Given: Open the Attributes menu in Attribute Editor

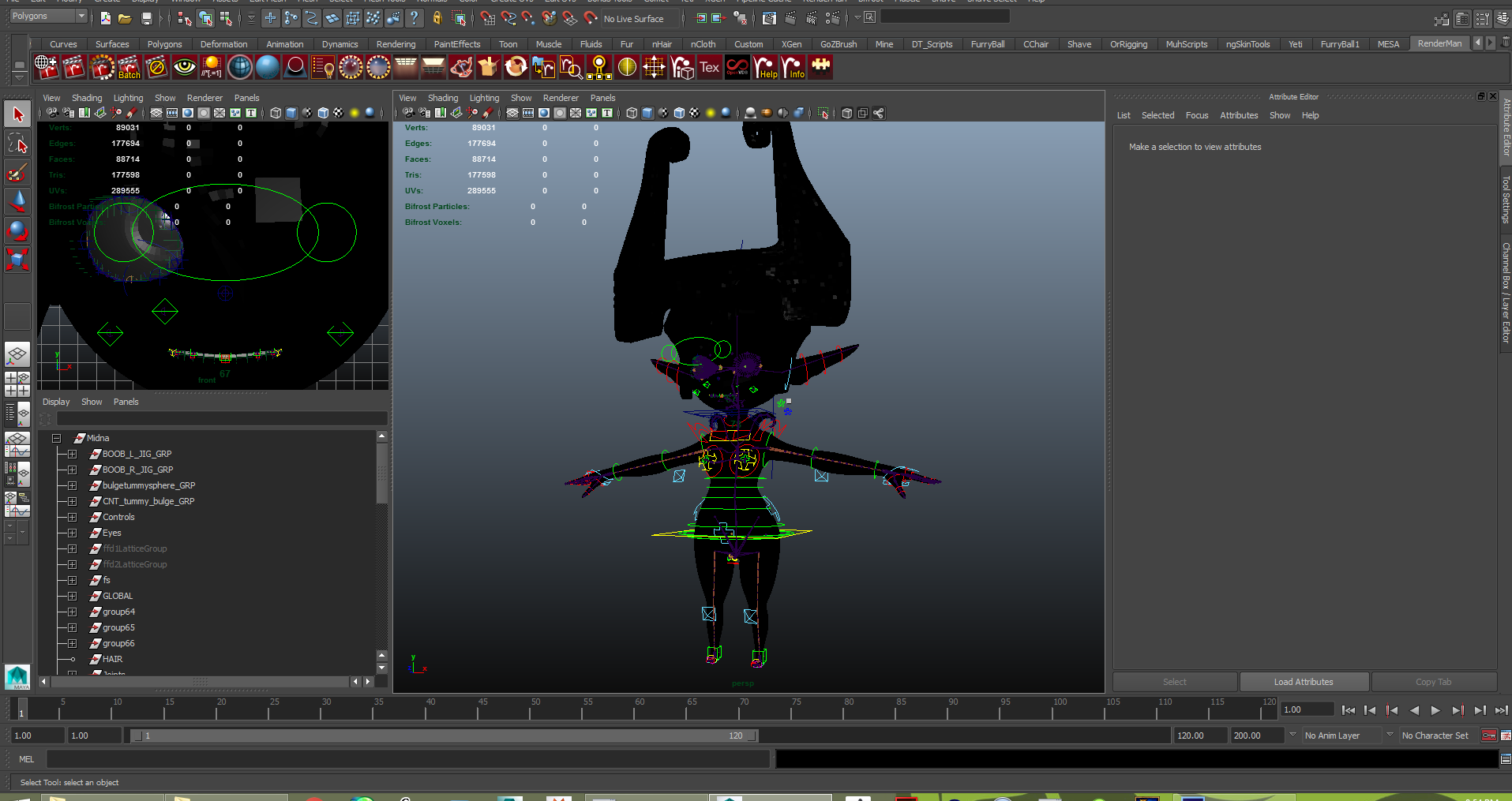Looking at the screenshot, I should tap(1238, 115).
